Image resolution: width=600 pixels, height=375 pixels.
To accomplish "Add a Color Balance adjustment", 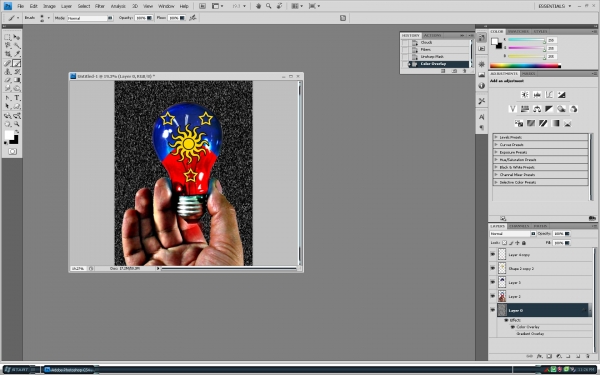I will coord(537,109).
